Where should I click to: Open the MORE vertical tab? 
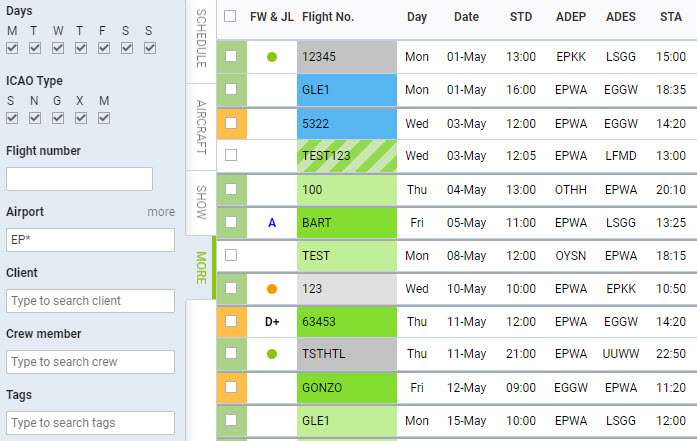(201, 268)
